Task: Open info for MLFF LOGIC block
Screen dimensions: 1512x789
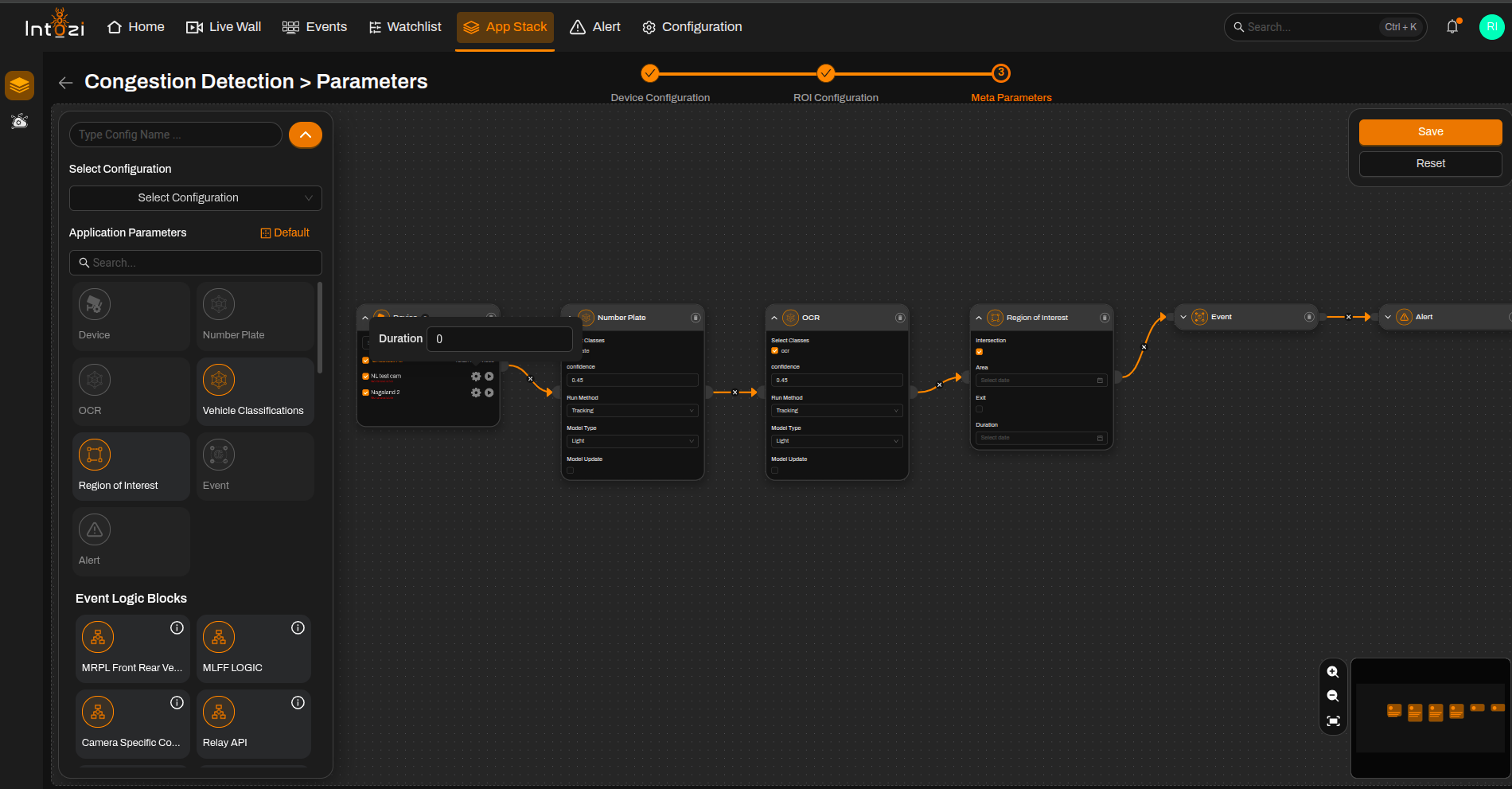Action: [298, 628]
